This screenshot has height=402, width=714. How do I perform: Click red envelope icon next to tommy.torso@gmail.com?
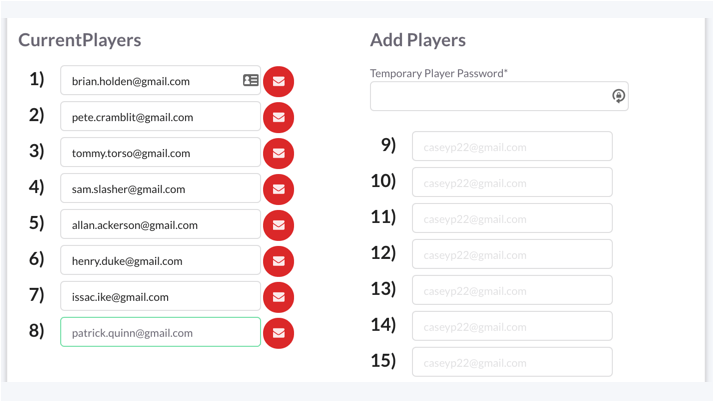tap(278, 153)
